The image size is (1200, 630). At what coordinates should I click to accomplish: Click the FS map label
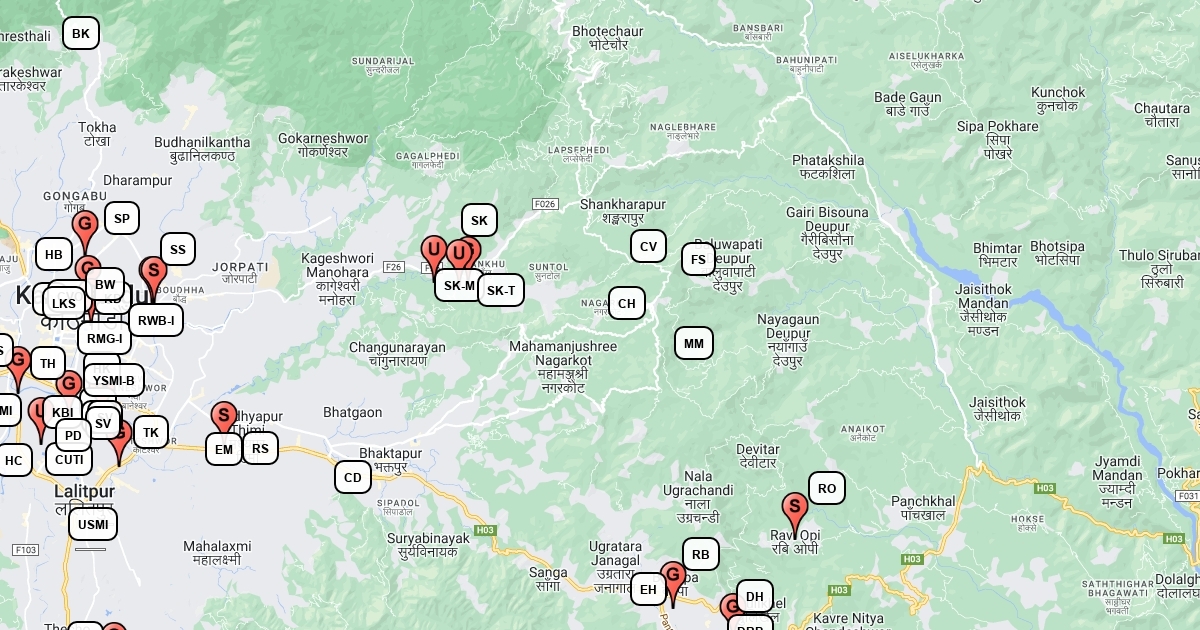pyautogui.click(x=699, y=260)
